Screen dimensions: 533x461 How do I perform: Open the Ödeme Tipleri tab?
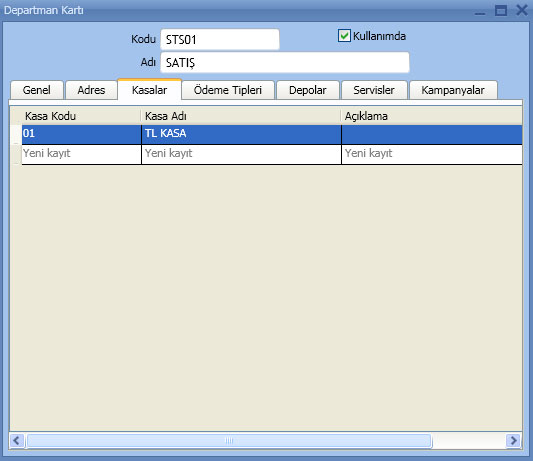point(228,90)
